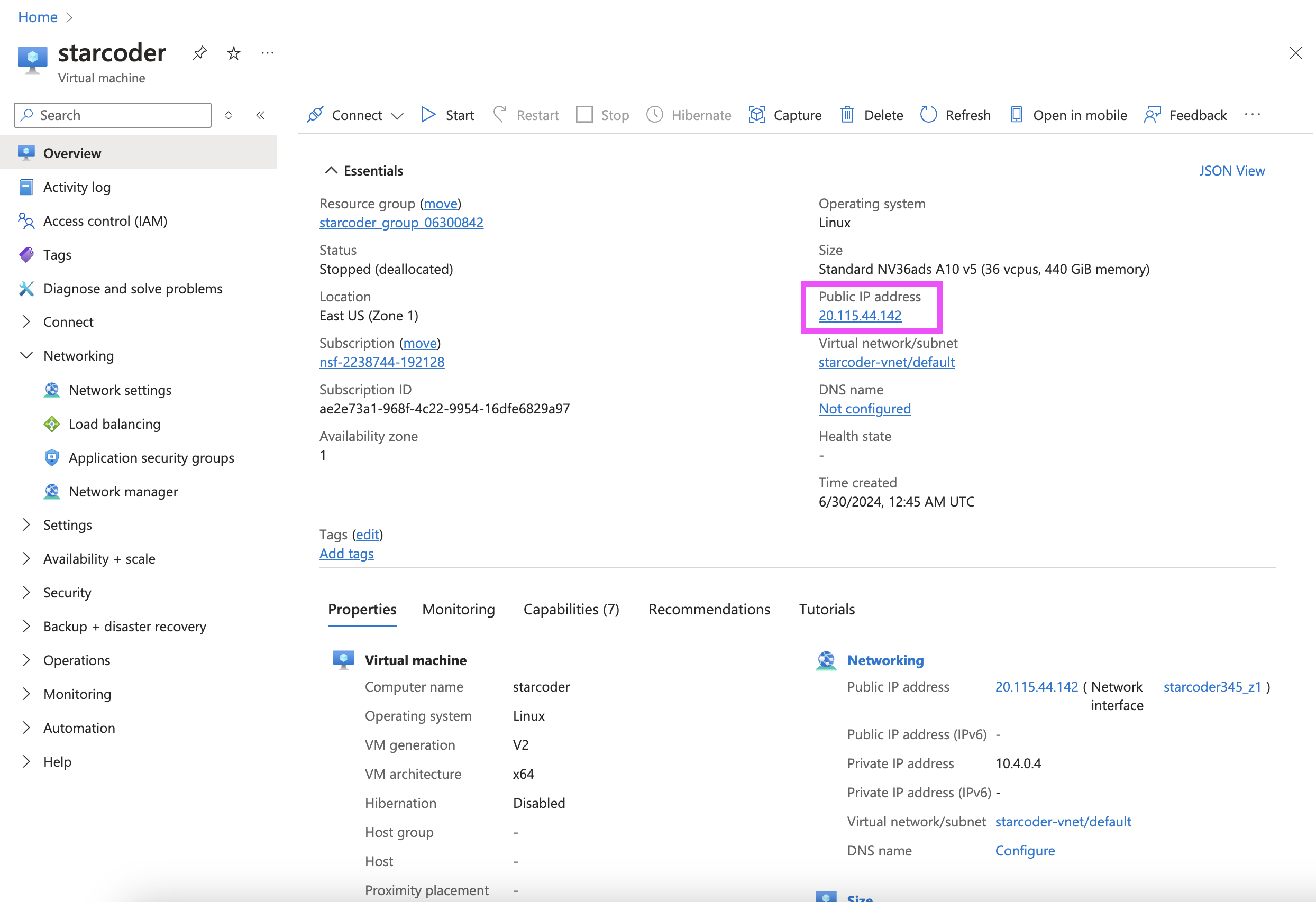
Task: Mark starcoder as favorite with star icon
Action: (x=233, y=53)
